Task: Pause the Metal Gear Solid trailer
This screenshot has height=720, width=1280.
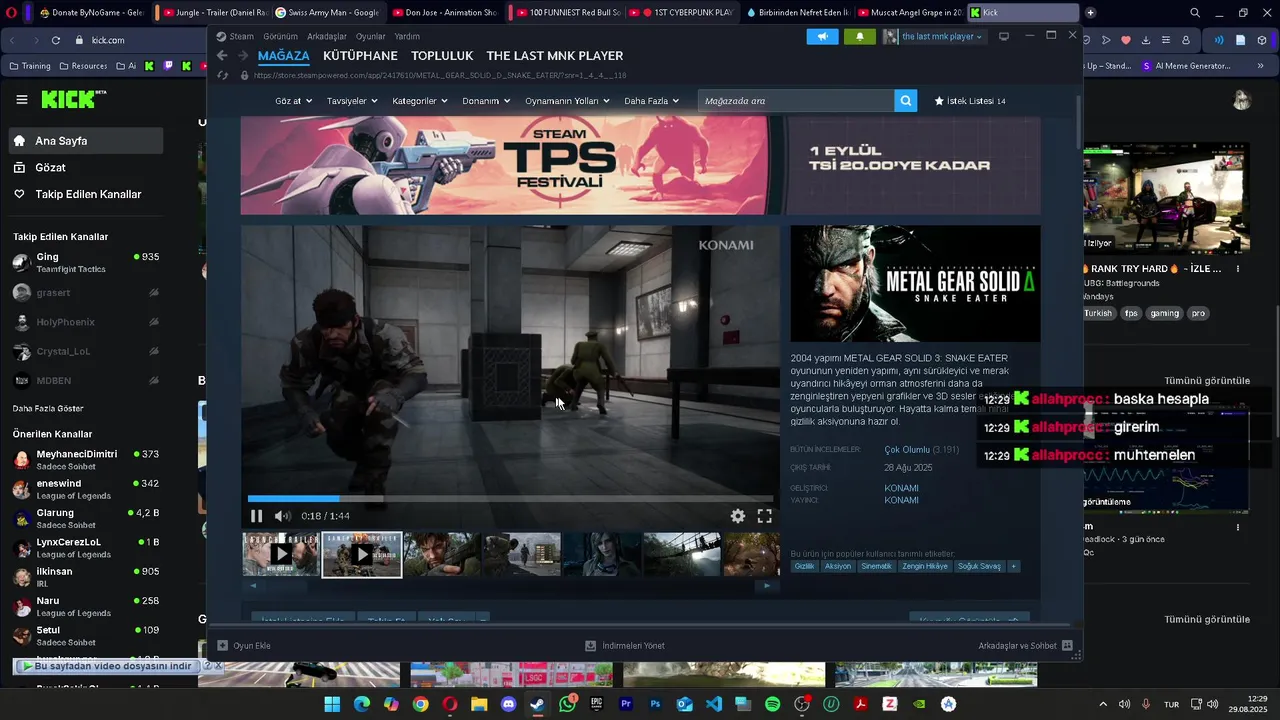Action: [x=256, y=516]
